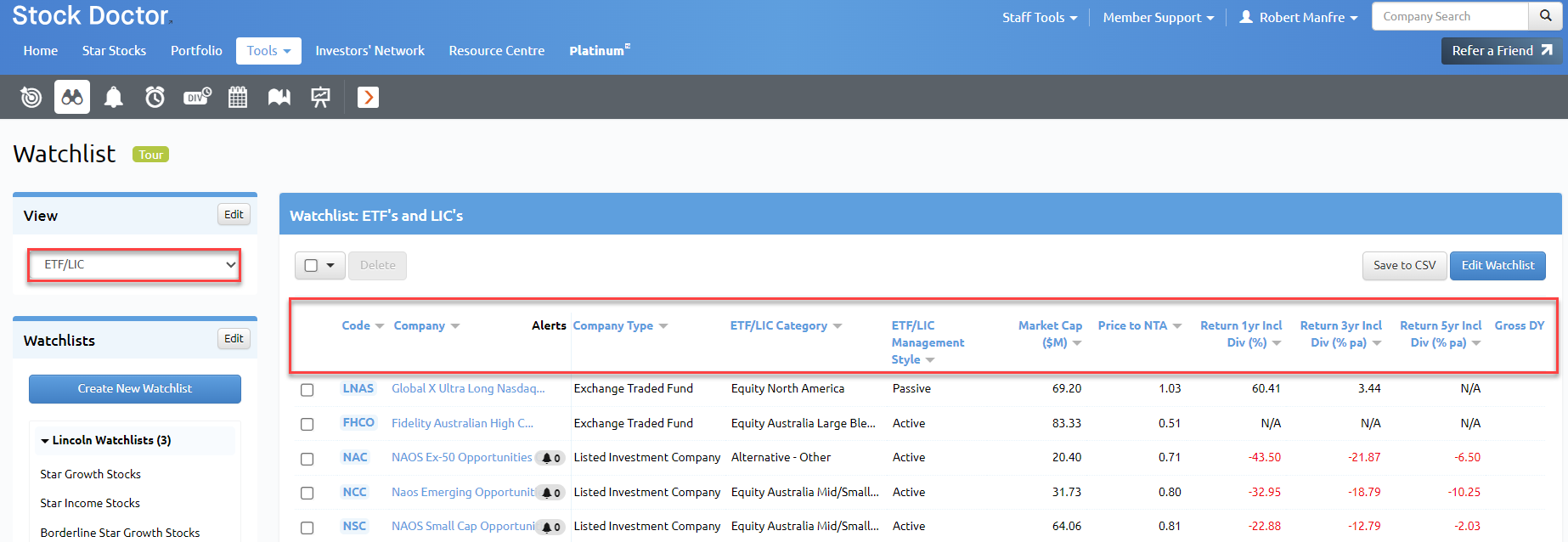The height and width of the screenshot is (542, 1568).
Task: Click the Refer a Friend button
Action: click(1502, 51)
